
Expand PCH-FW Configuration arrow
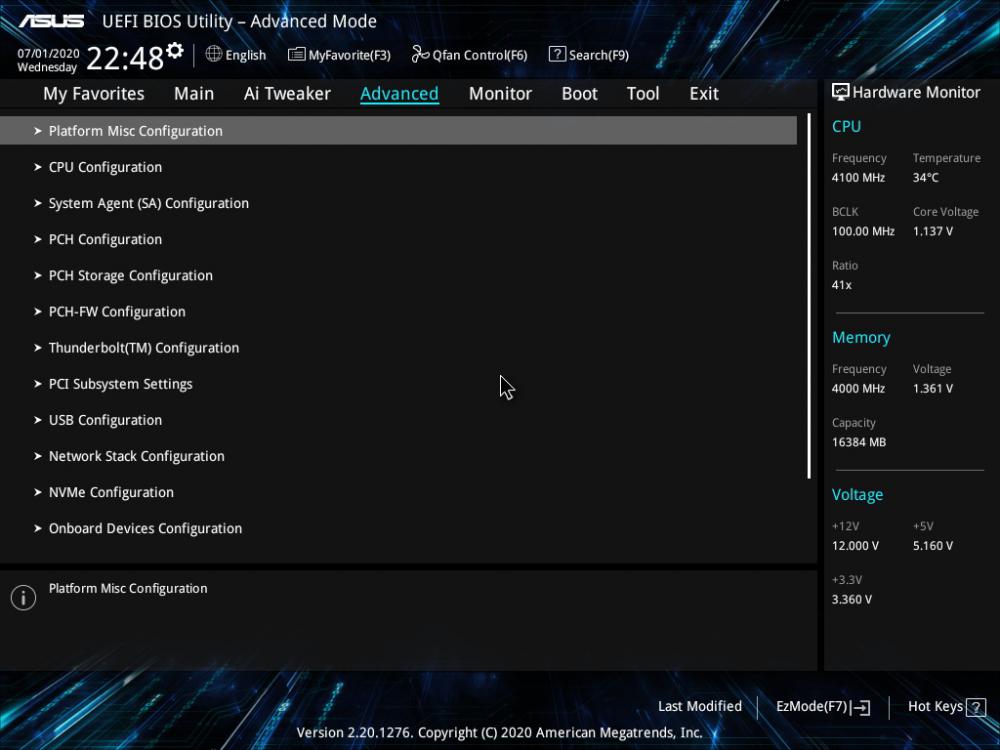pos(38,312)
